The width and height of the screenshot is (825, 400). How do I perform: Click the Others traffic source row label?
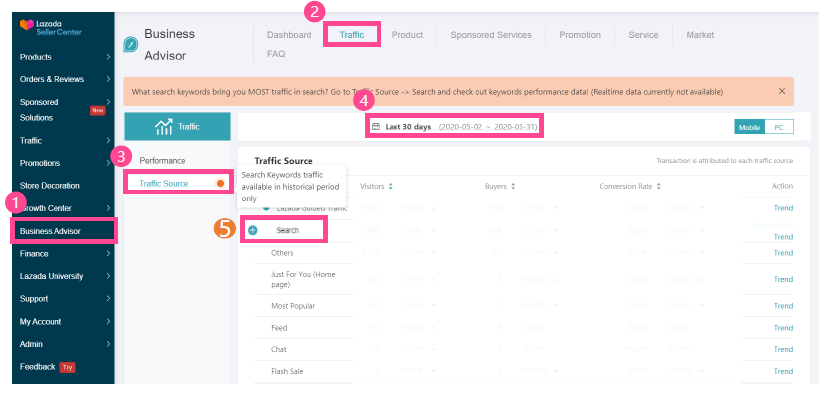282,253
